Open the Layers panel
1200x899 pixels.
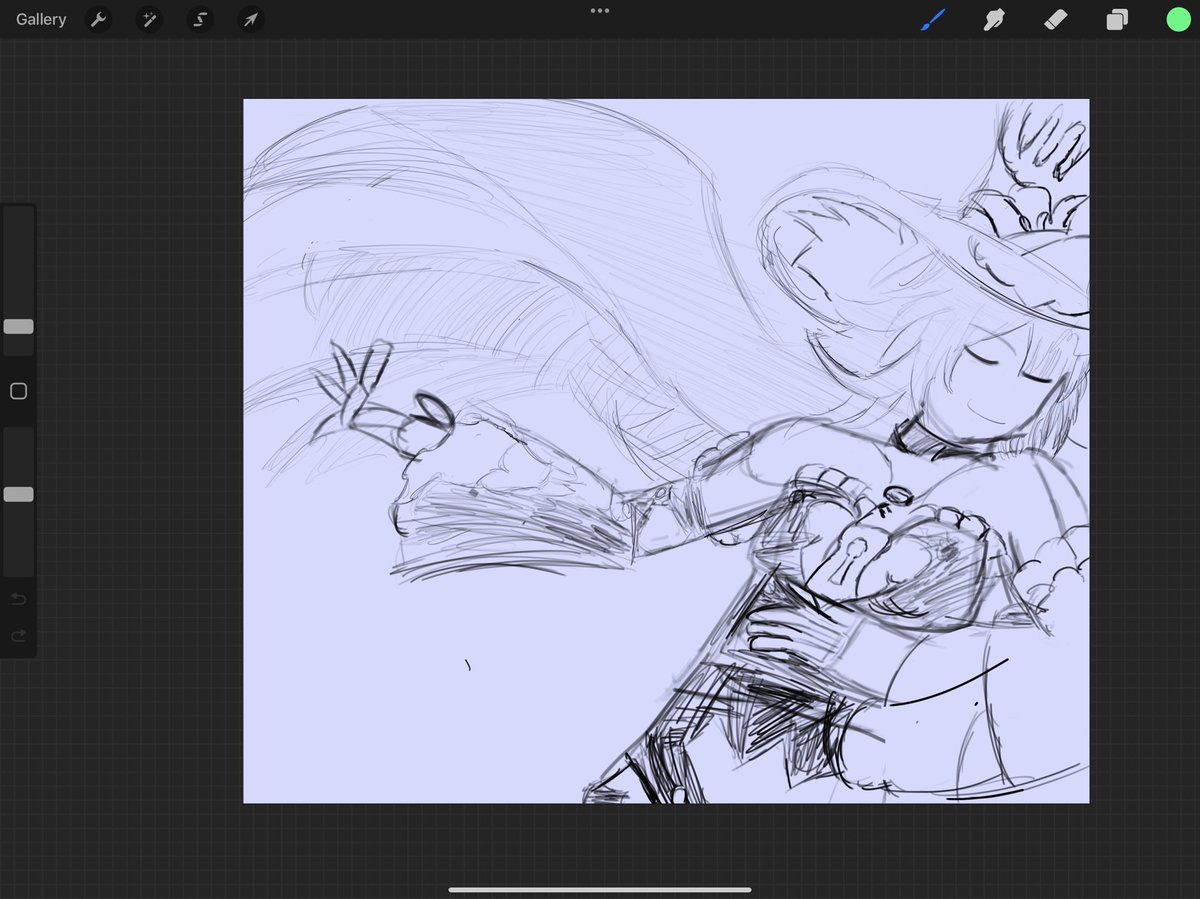pyautogui.click(x=1117, y=19)
